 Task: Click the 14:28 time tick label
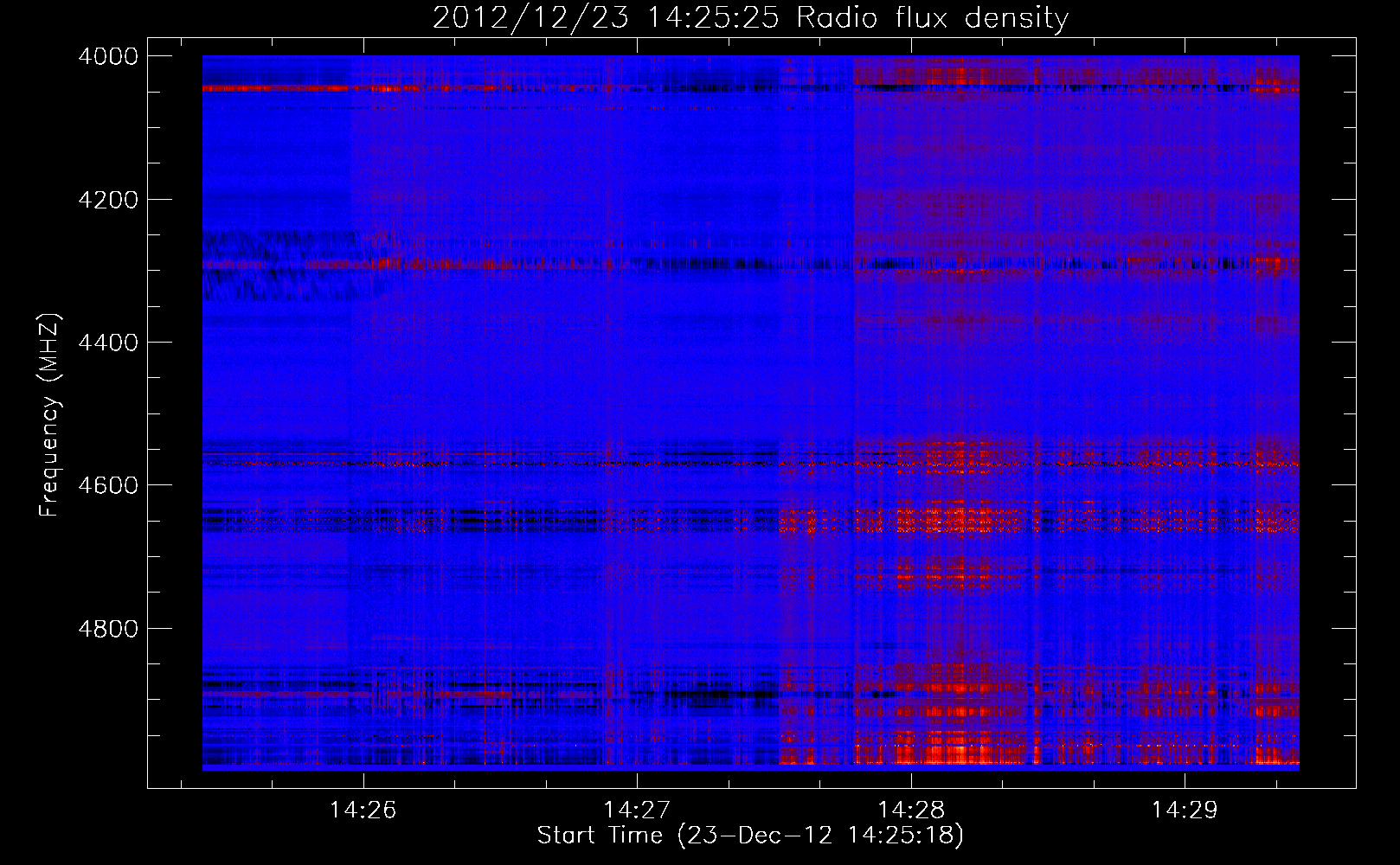910,811
